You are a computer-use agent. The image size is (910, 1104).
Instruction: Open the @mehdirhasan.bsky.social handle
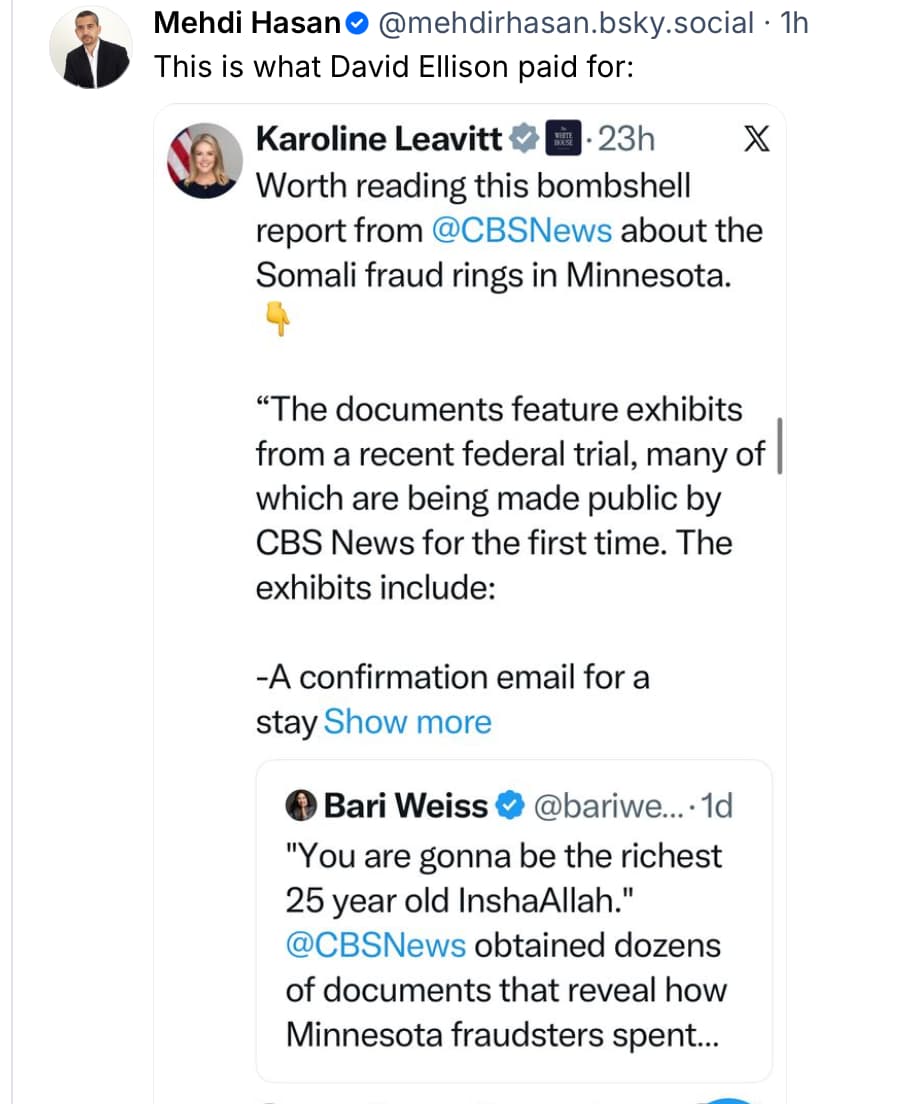(566, 24)
